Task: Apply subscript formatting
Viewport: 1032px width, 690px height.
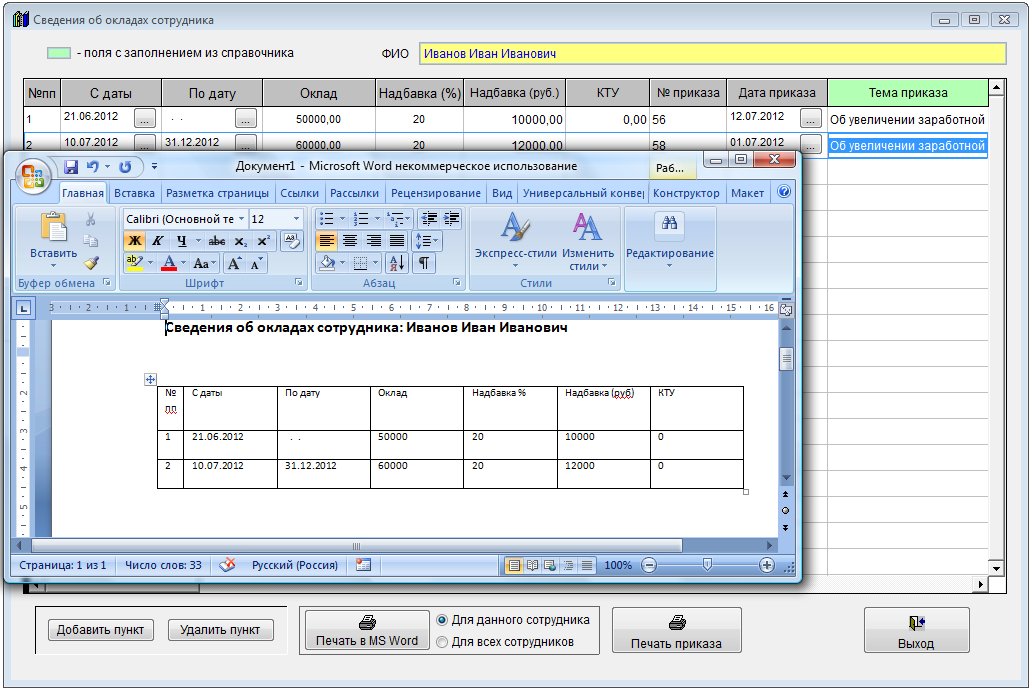Action: 240,241
